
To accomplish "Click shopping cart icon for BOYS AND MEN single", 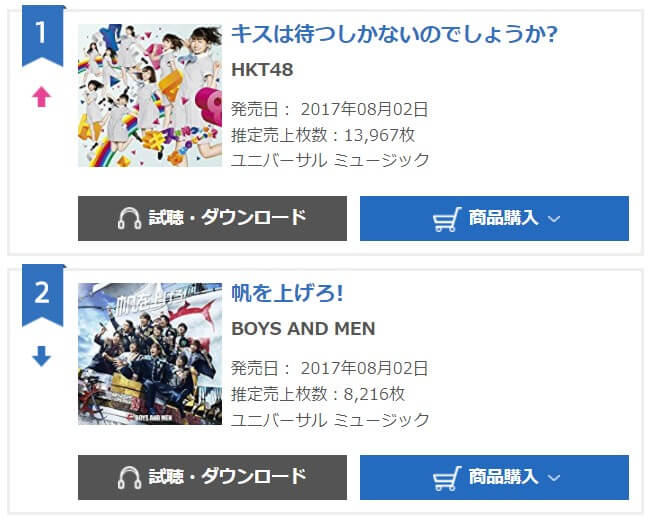I will [x=447, y=478].
